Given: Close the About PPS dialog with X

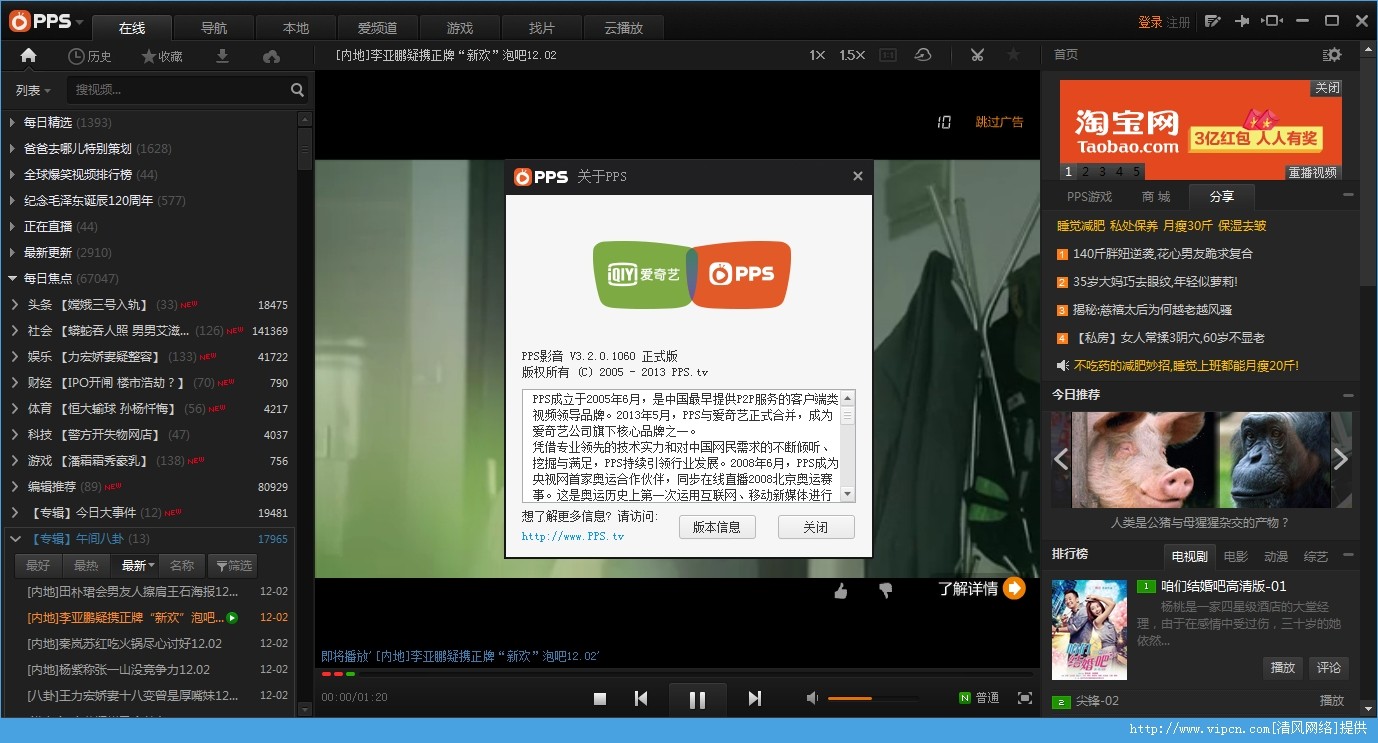Looking at the screenshot, I should [x=857, y=176].
